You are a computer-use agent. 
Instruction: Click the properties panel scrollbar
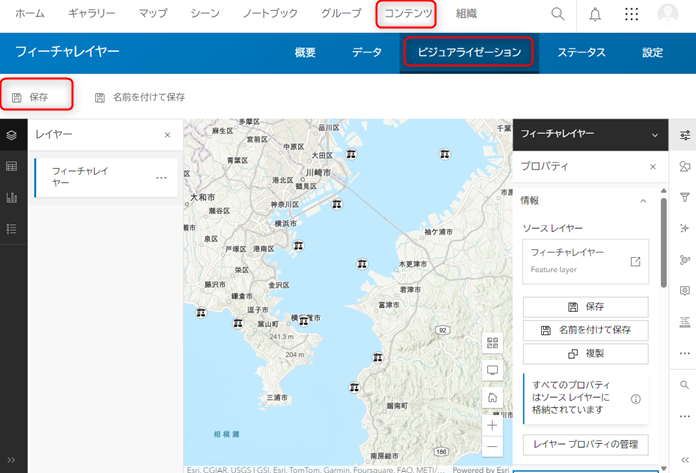point(664,243)
